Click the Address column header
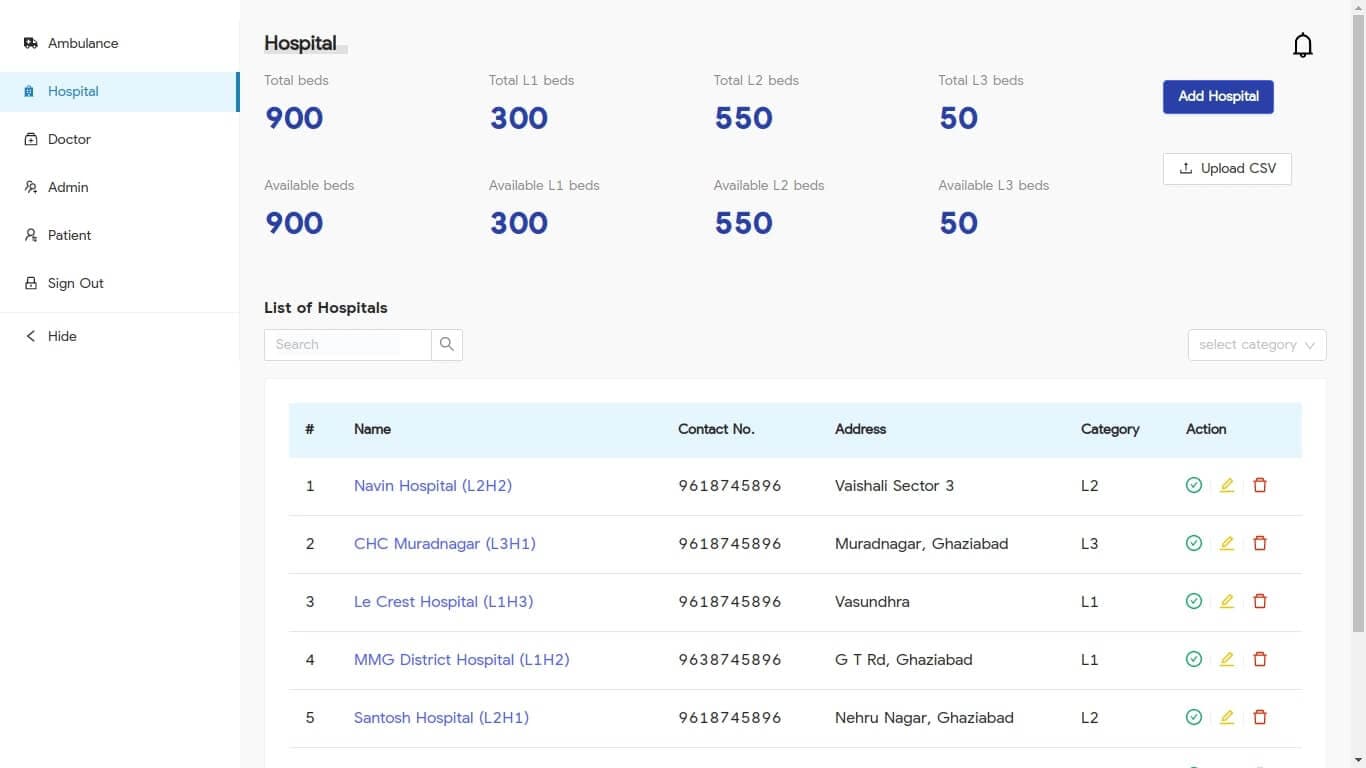1366x768 pixels. point(860,429)
